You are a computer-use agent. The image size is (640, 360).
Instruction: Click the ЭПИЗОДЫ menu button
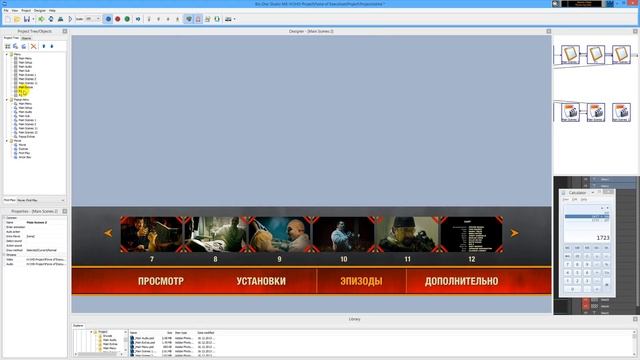coord(361,281)
